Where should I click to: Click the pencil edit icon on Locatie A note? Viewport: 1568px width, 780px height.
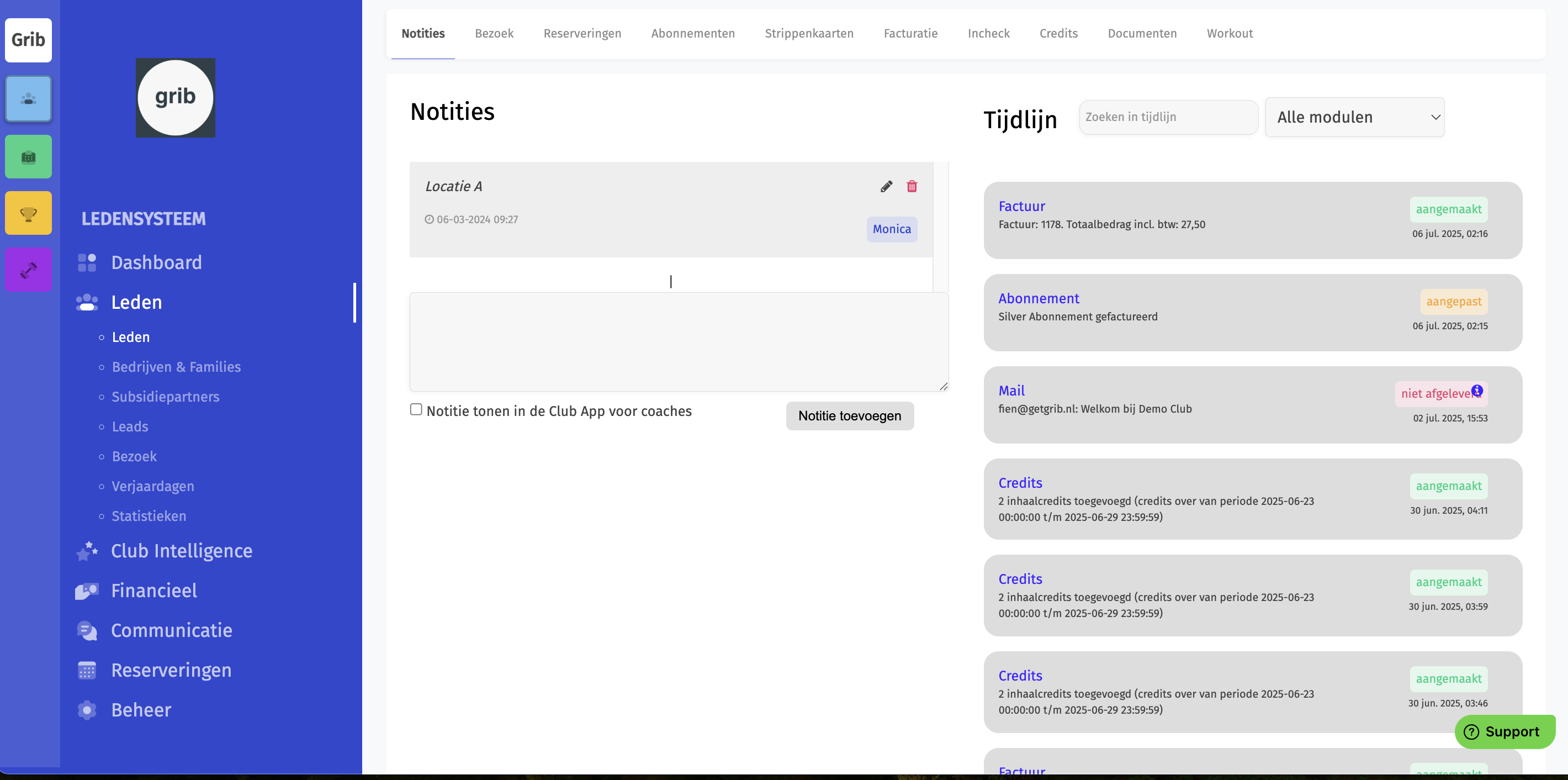(886, 186)
